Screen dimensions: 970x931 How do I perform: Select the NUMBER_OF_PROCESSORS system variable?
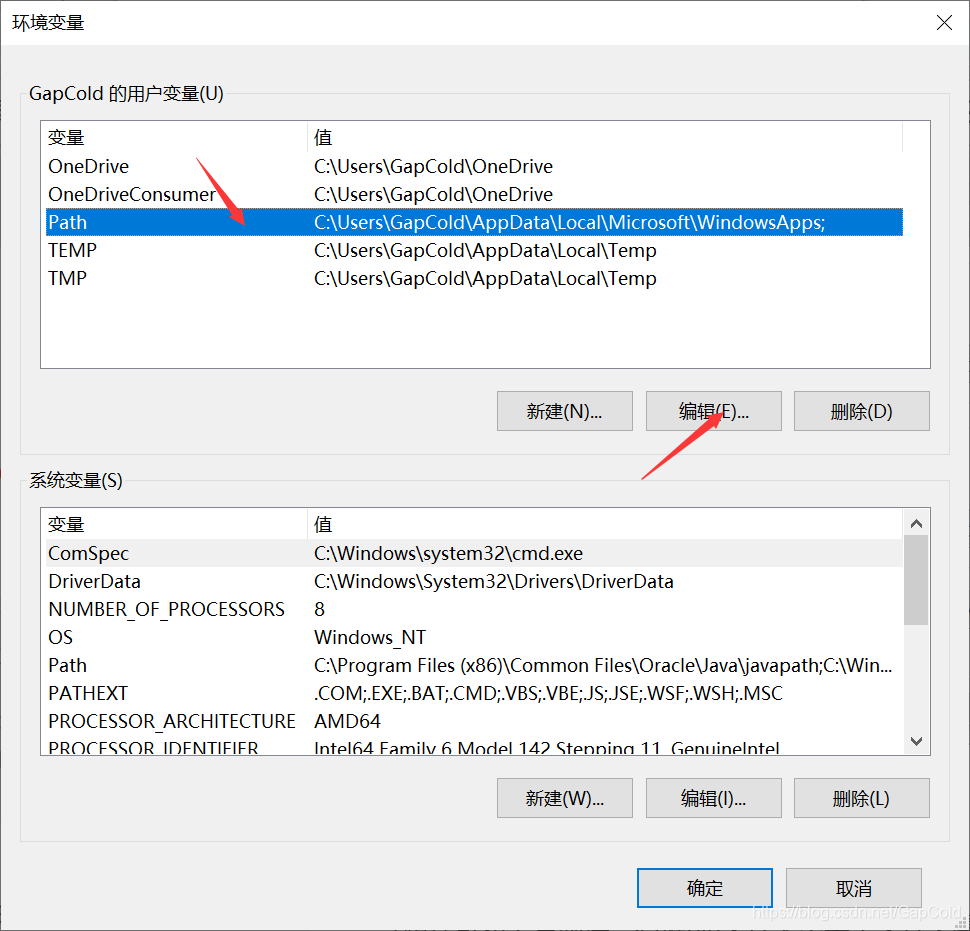coord(474,609)
